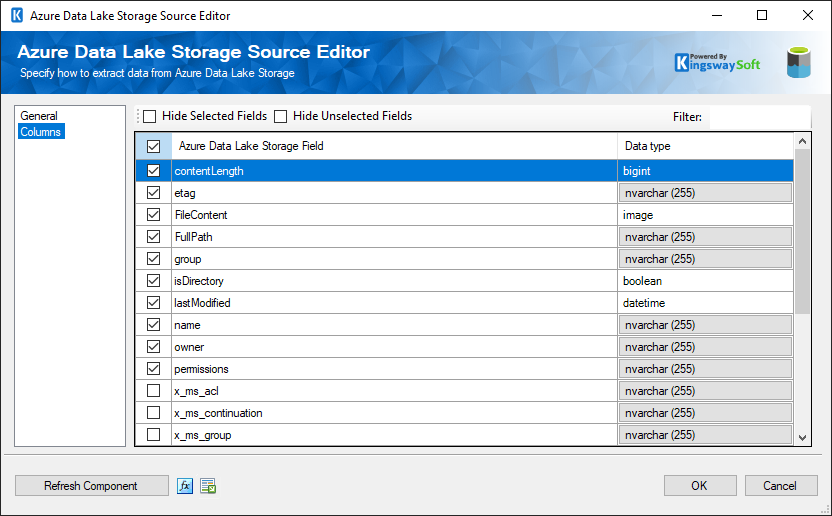Confirm with the OK button
This screenshot has width=832, height=516.
coord(699,486)
